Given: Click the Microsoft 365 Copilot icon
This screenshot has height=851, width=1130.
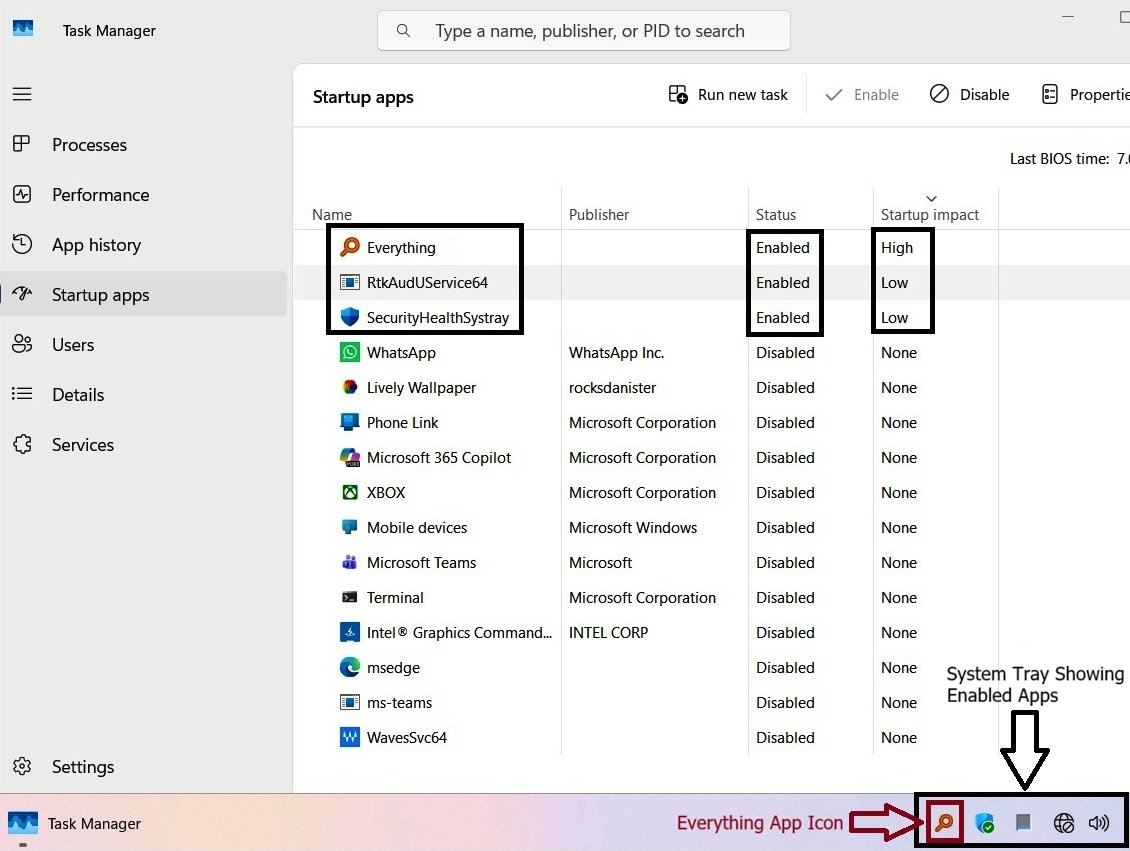Looking at the screenshot, I should pyautogui.click(x=350, y=458).
